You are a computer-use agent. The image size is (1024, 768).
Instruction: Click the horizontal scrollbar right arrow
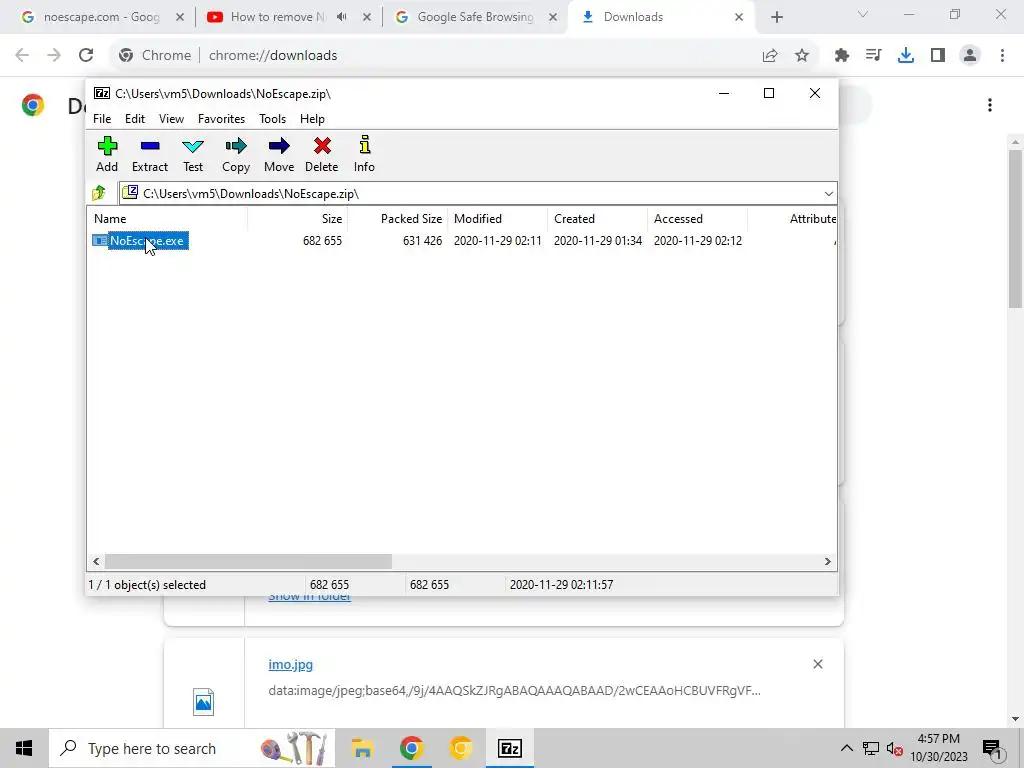pyautogui.click(x=827, y=562)
